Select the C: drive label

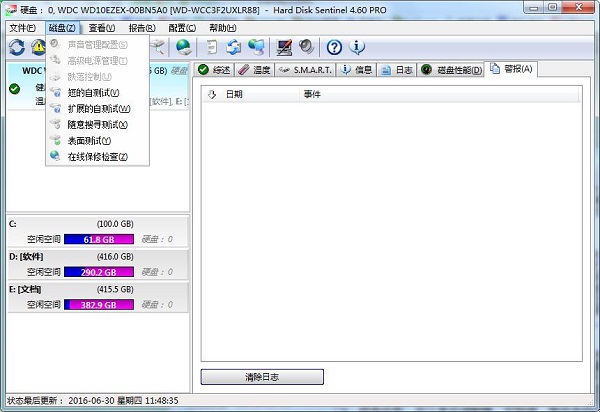13,224
